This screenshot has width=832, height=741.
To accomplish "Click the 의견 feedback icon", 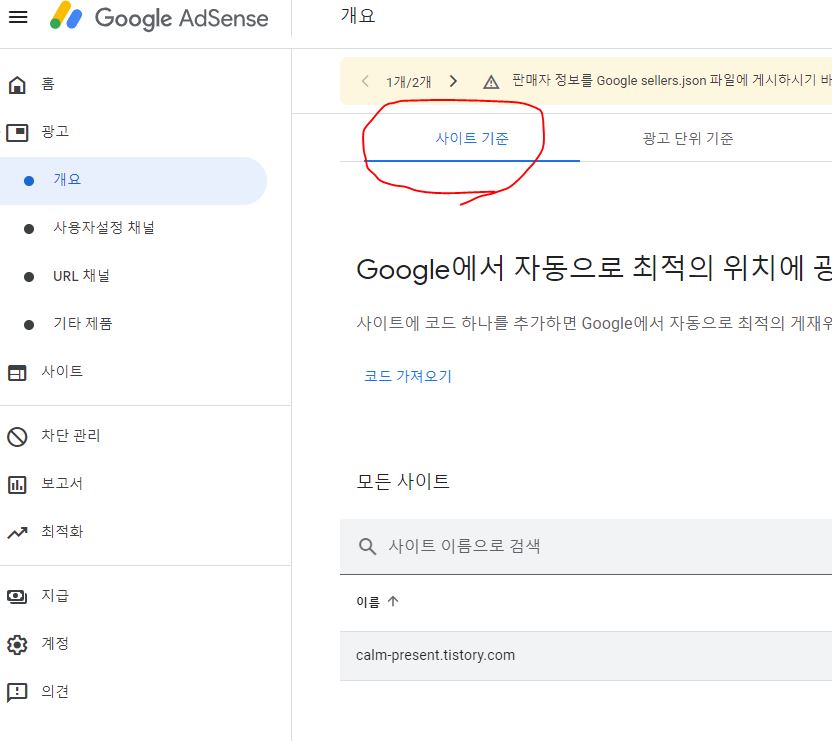I will tap(17, 693).
